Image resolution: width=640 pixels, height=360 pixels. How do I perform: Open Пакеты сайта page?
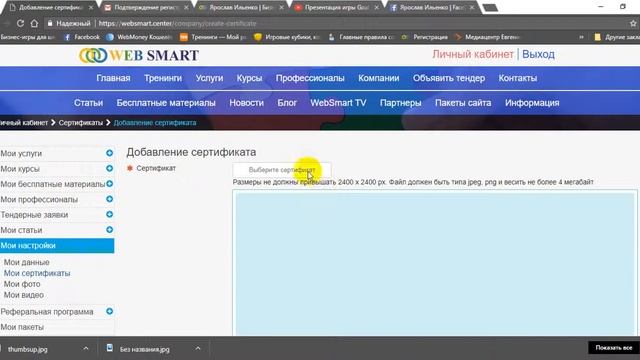pos(463,103)
